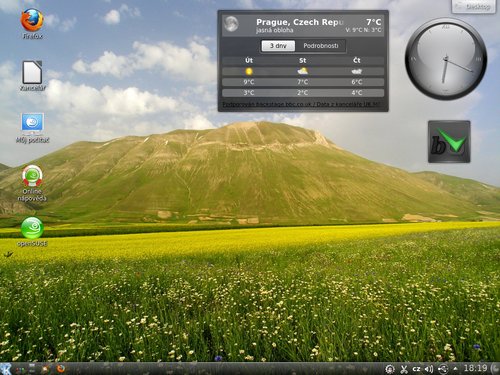Click the jasná obloha condition text

click(x=275, y=30)
